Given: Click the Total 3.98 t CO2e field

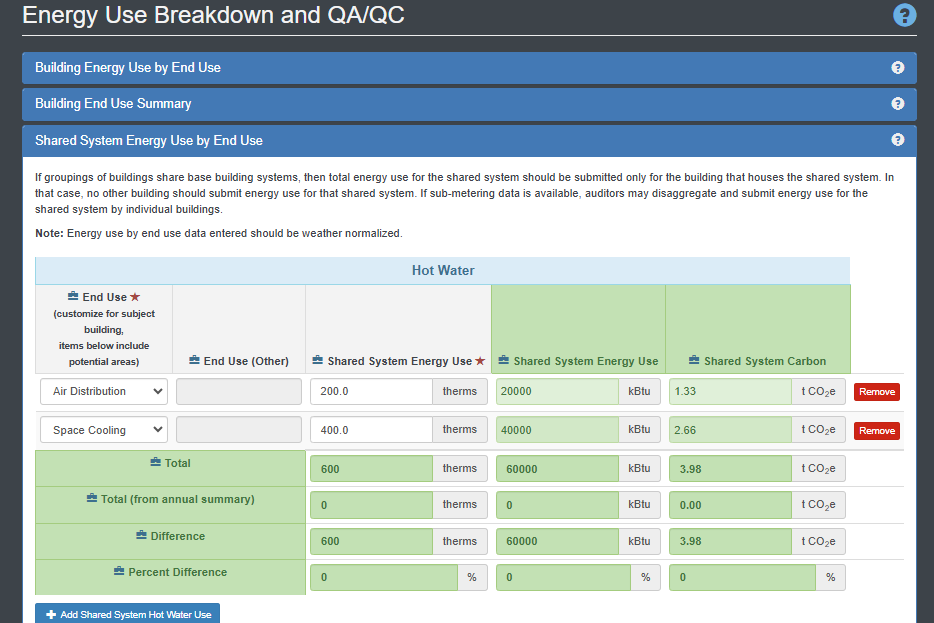Looking at the screenshot, I should click(x=730, y=469).
